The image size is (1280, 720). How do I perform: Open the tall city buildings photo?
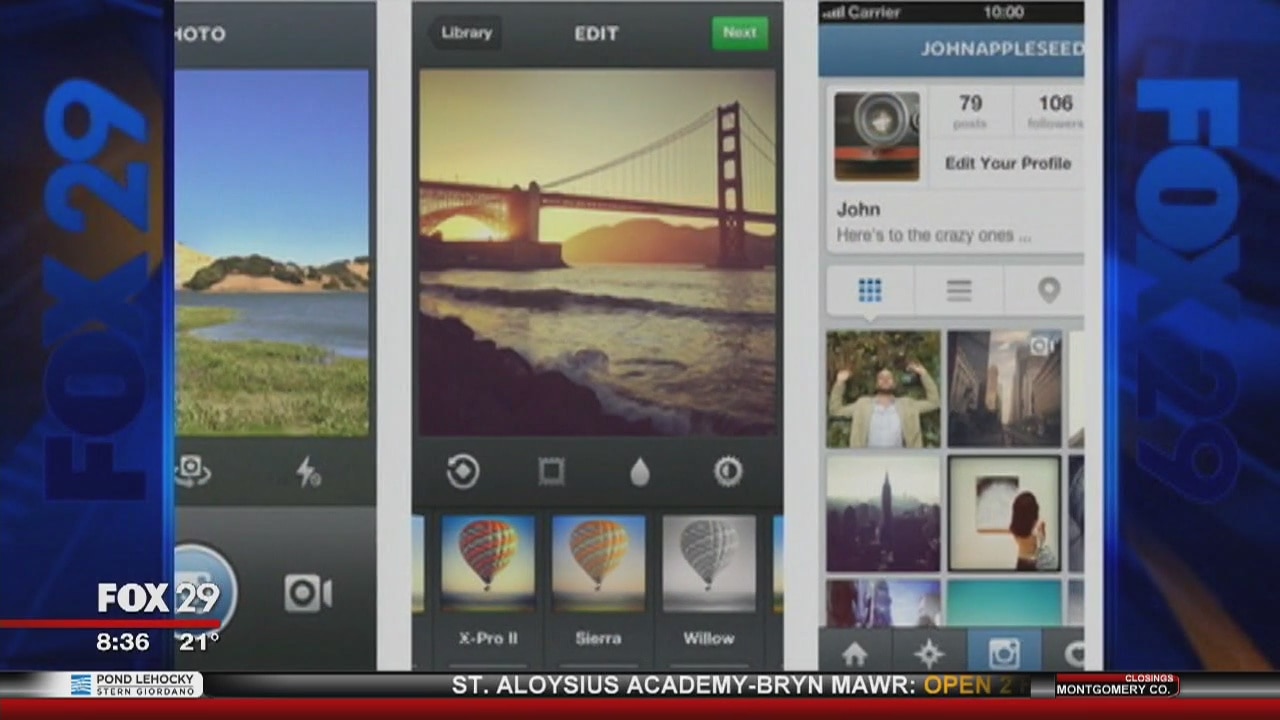click(x=1004, y=389)
